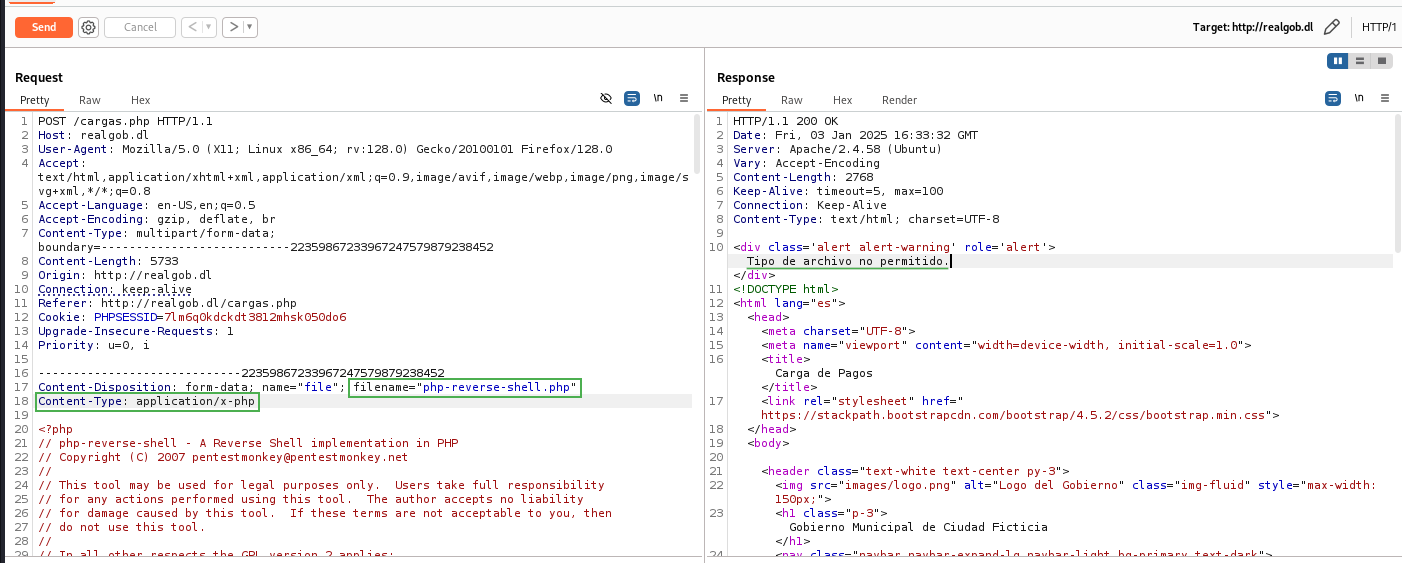Click the Vary: Accept-Encoding response line

(x=806, y=163)
